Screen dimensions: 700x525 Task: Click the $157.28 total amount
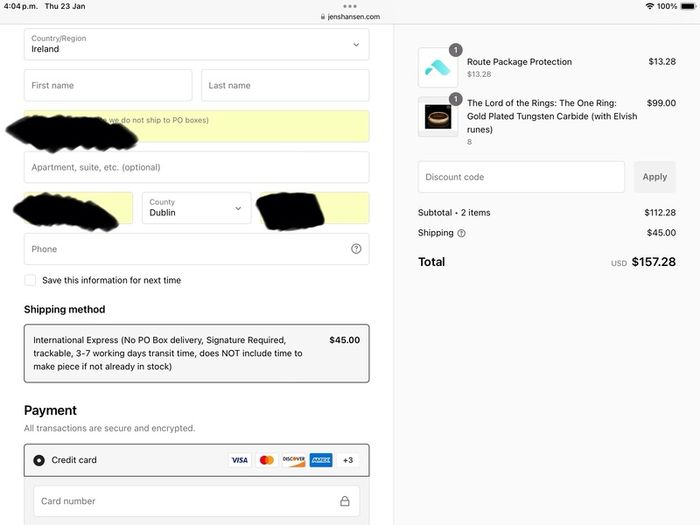tap(654, 262)
